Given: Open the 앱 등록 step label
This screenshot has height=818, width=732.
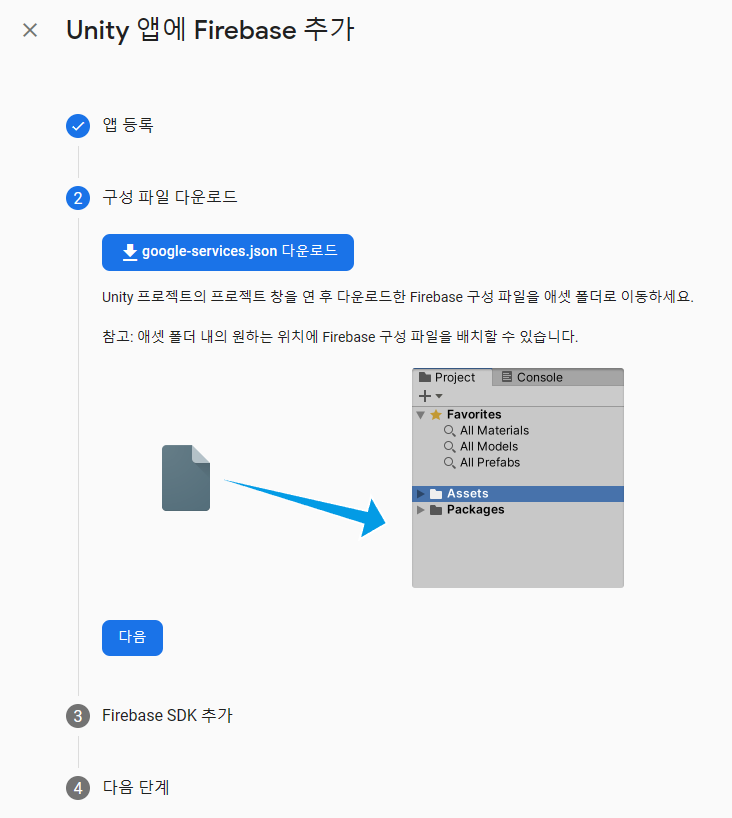Looking at the screenshot, I should pos(128,125).
